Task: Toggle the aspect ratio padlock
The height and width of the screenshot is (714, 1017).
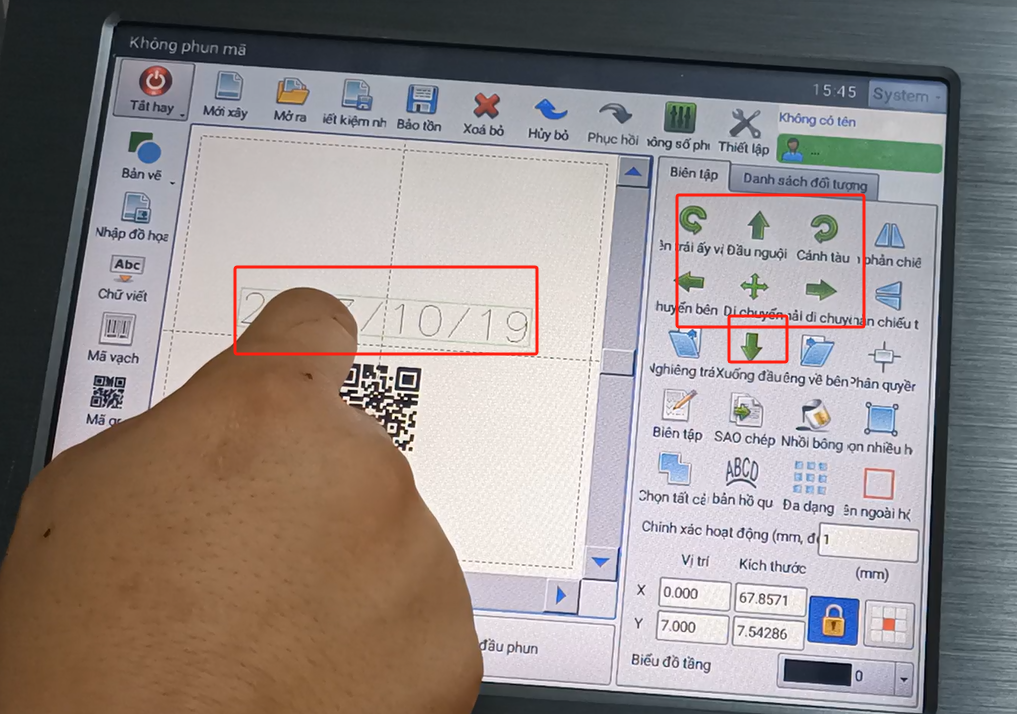Action: [833, 620]
